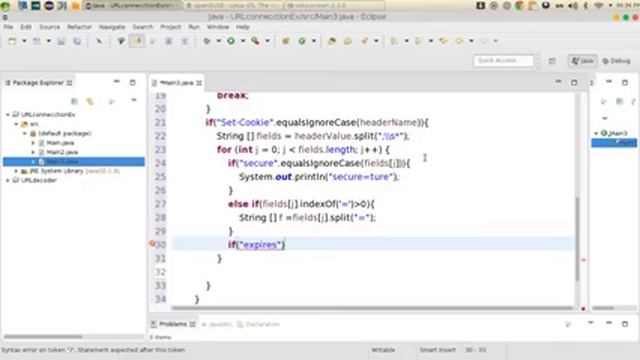
Task: Open the Run menu
Action: (194, 27)
